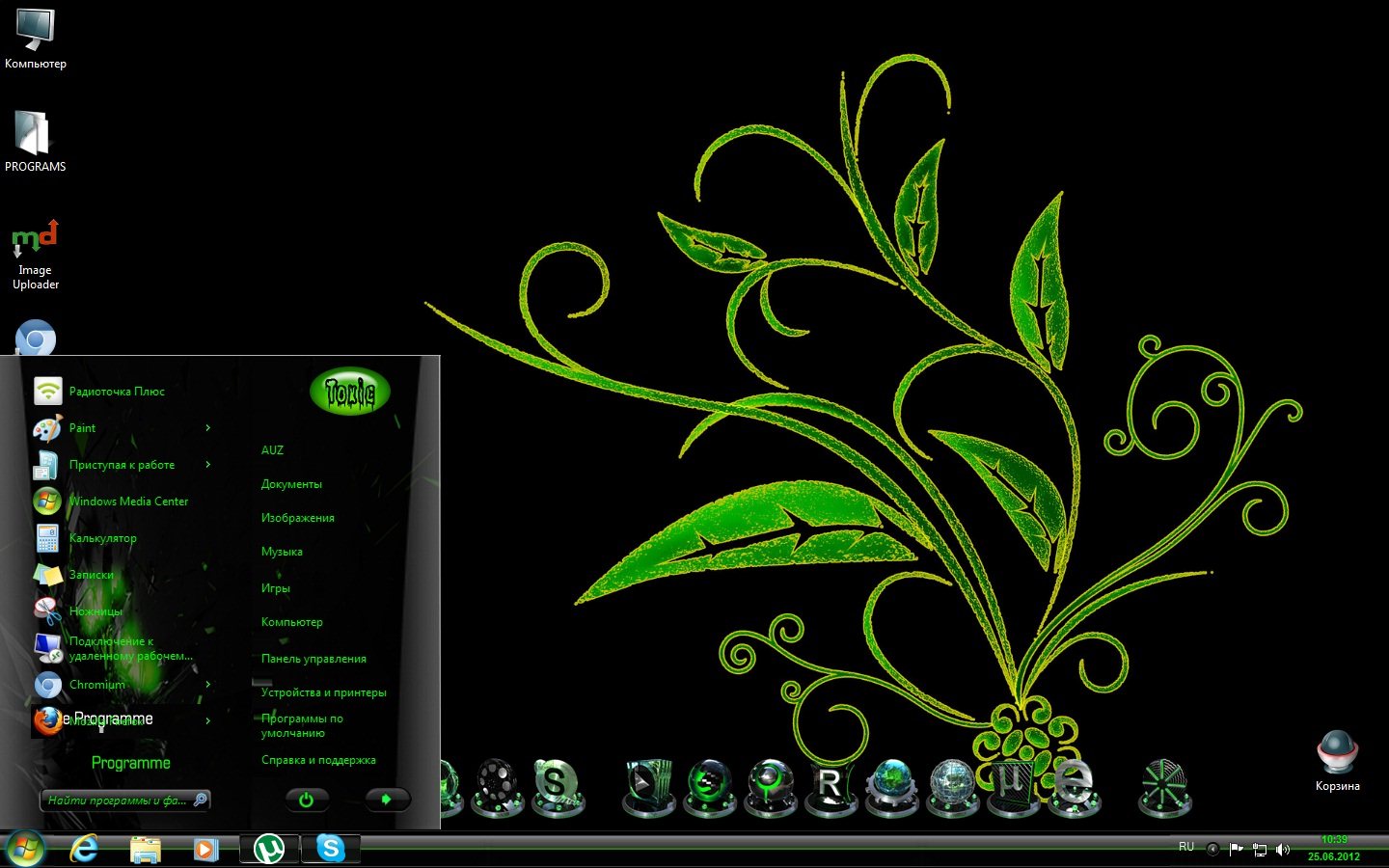Open the uTorrent taskbar button
Screen dimensions: 1389x868
coord(268,848)
